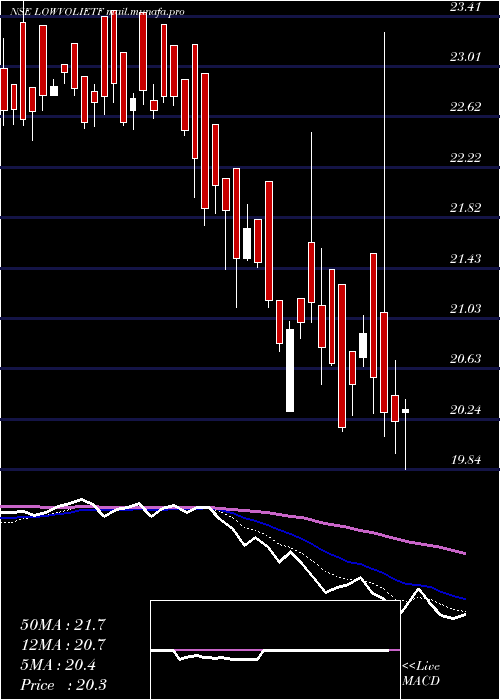Click the 21.03 price axis label
The height and width of the screenshot is (700, 500).
(465, 308)
